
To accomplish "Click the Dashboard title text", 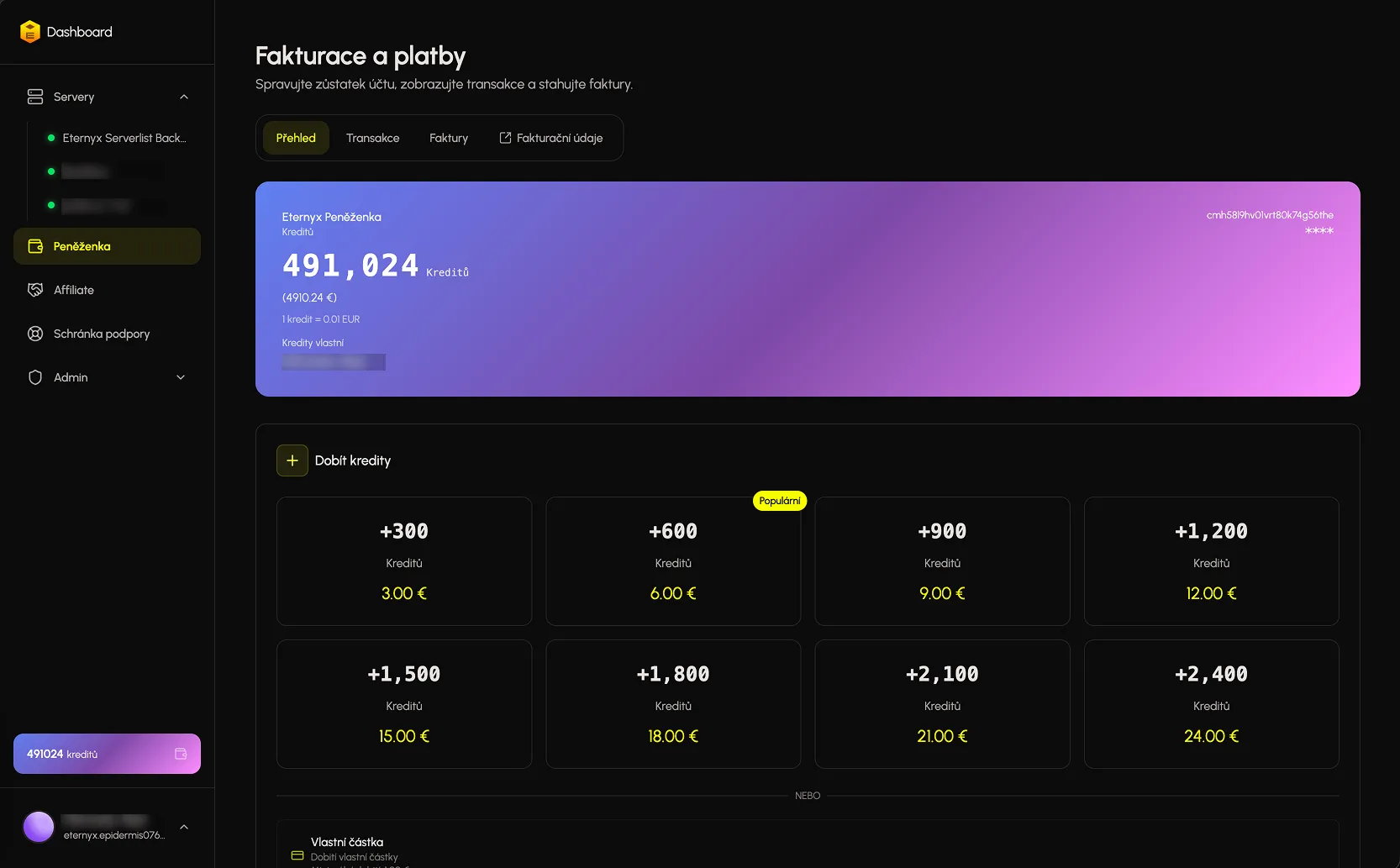I will click(x=80, y=32).
